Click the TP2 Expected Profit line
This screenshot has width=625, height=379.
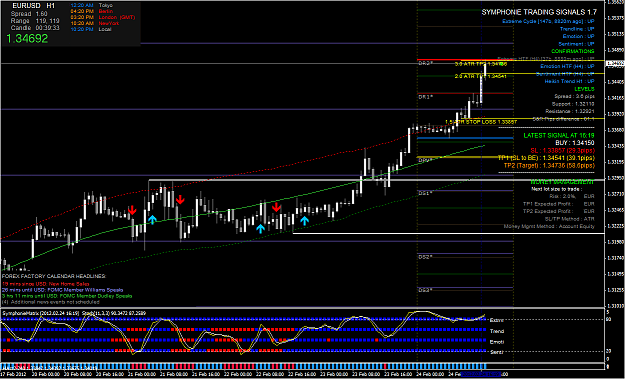pyautogui.click(x=558, y=211)
